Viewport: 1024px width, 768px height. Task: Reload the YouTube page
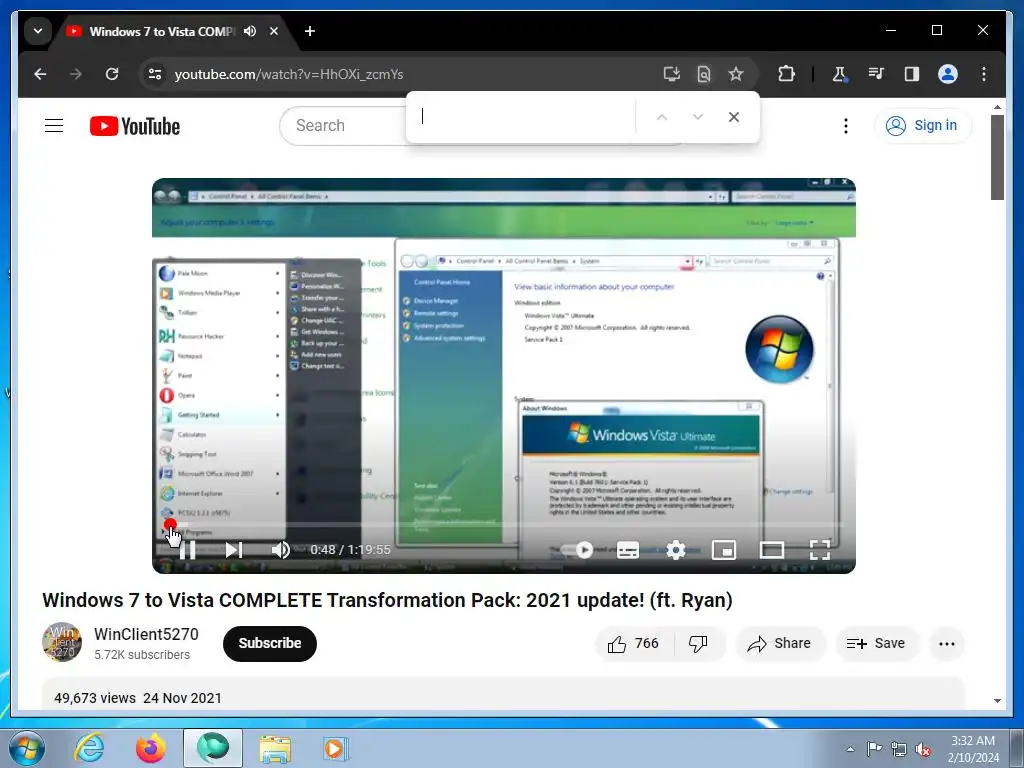tap(112, 74)
